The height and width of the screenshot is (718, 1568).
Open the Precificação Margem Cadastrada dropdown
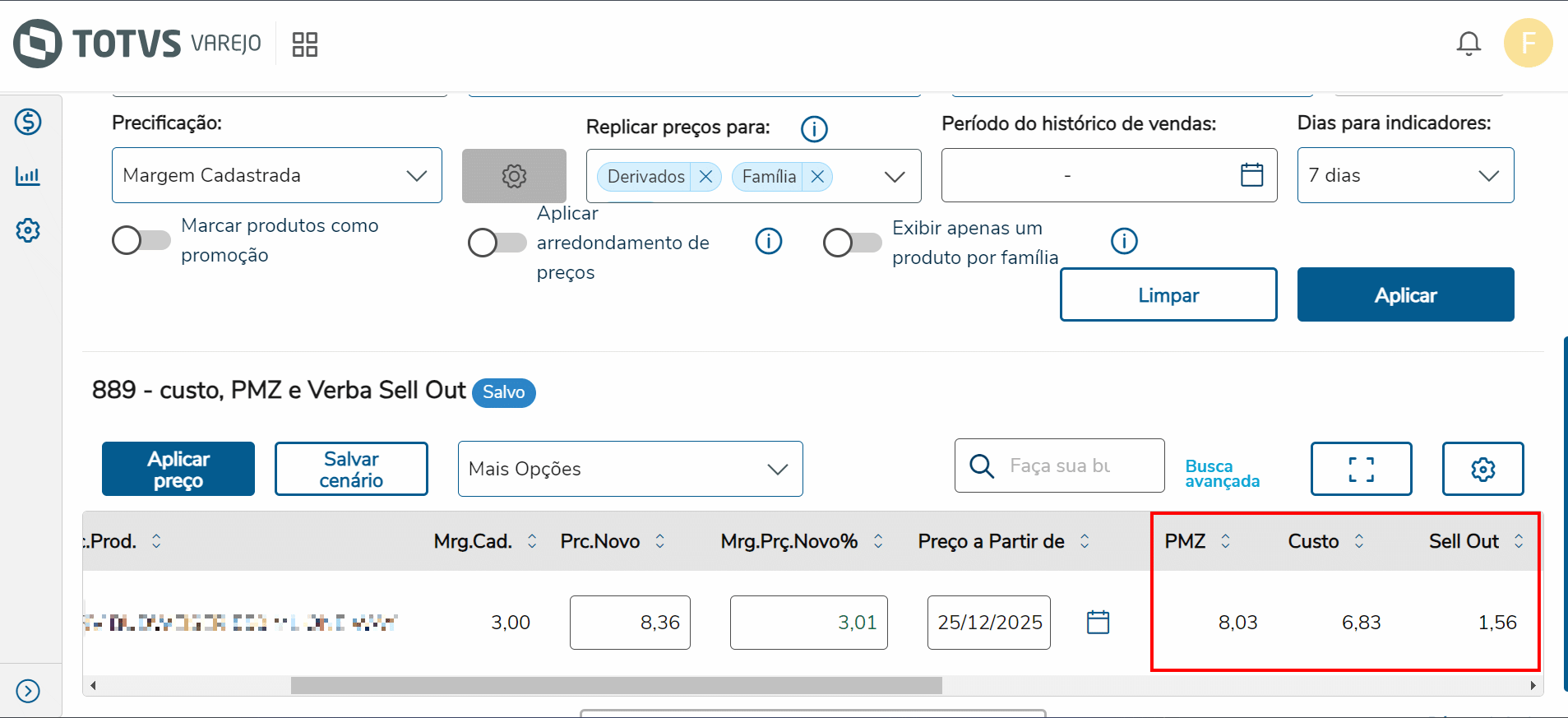click(276, 175)
